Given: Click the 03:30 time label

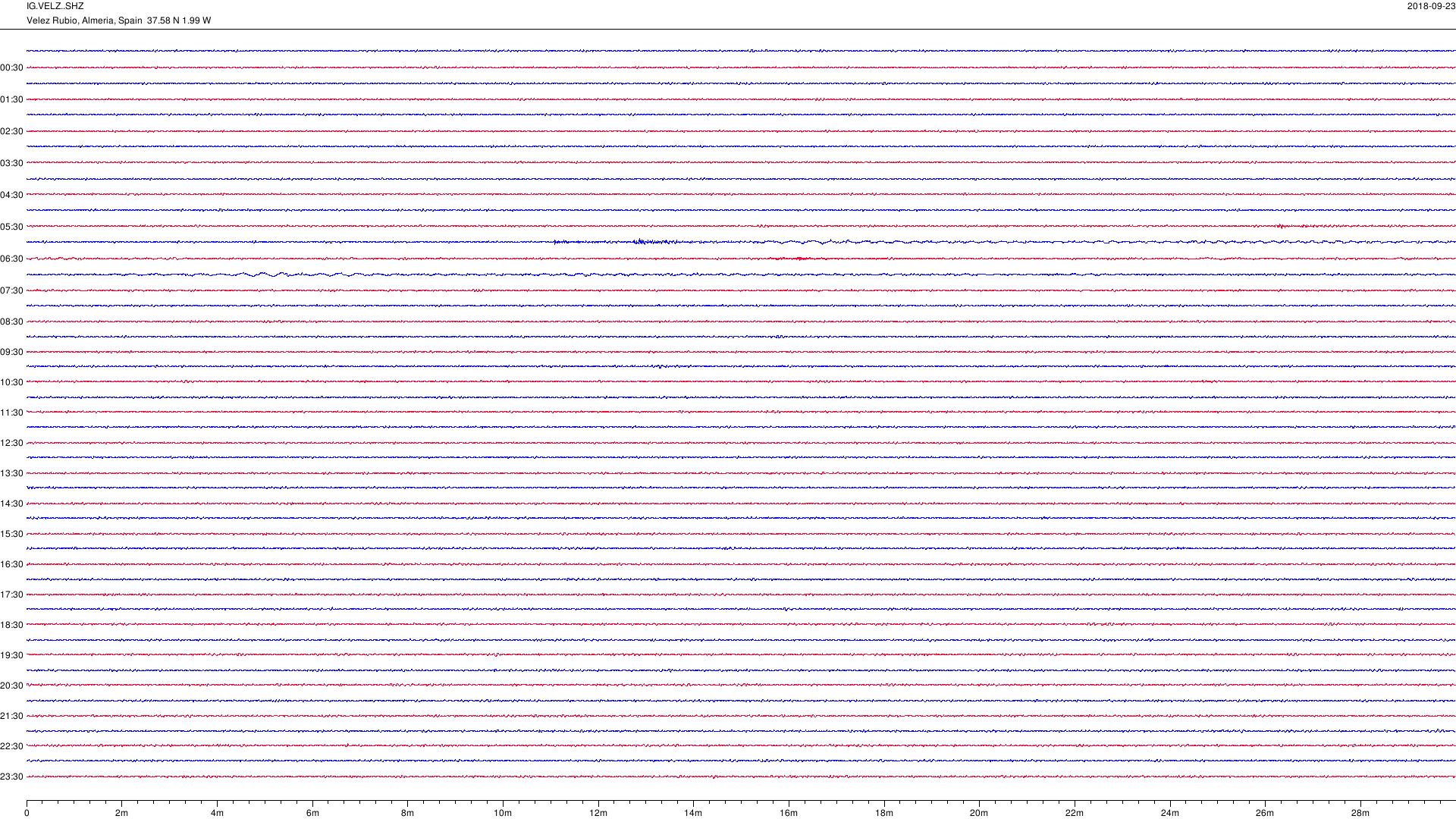Looking at the screenshot, I should point(11,163).
